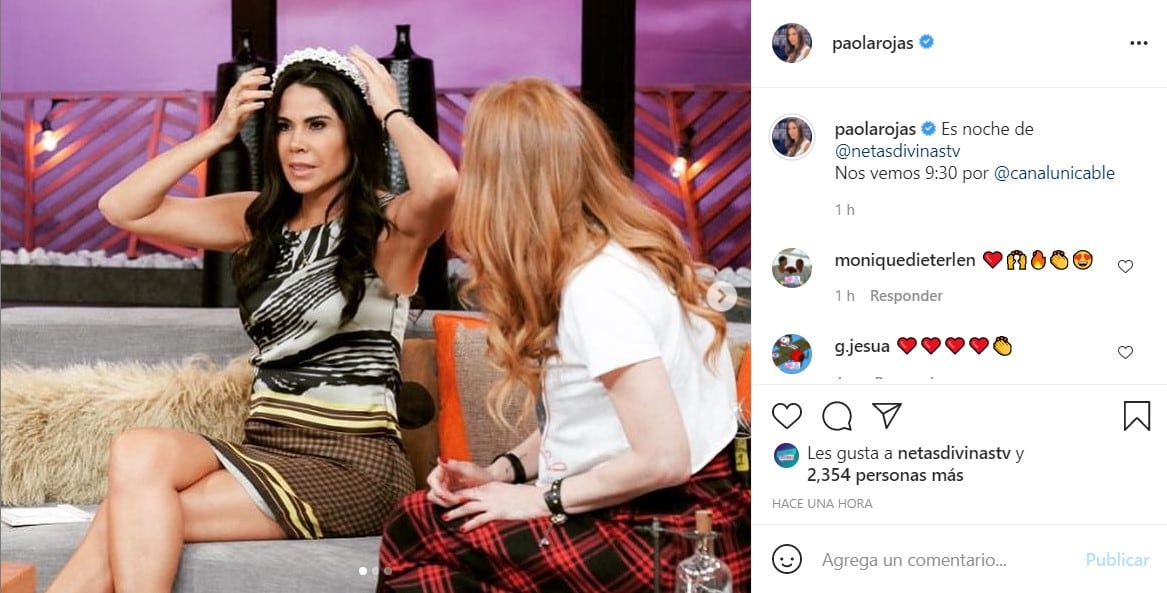Open the three-dot options menu
The height and width of the screenshot is (593, 1167).
point(1139,43)
